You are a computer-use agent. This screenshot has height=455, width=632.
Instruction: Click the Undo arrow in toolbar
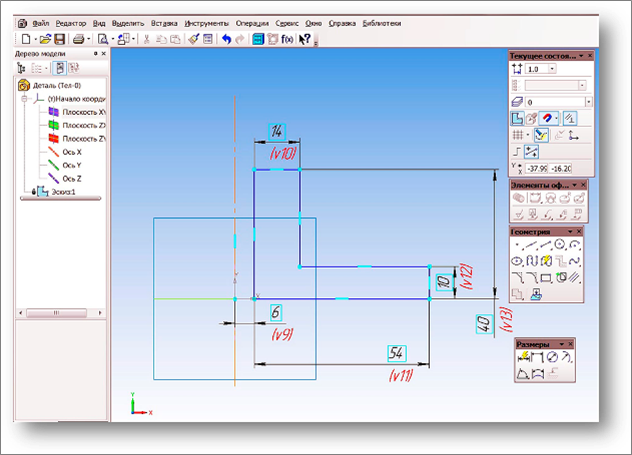pyautogui.click(x=225, y=39)
